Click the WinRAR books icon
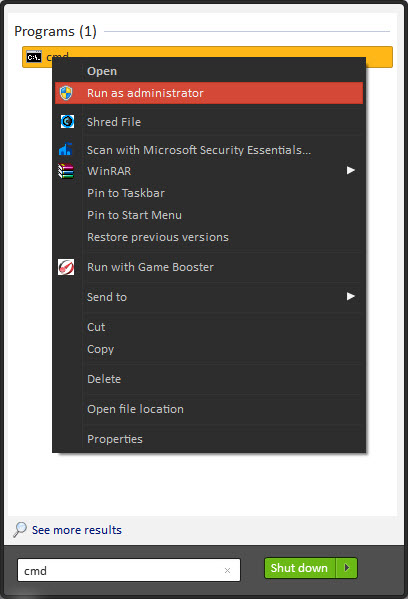This screenshot has height=599, width=408. click(66, 171)
